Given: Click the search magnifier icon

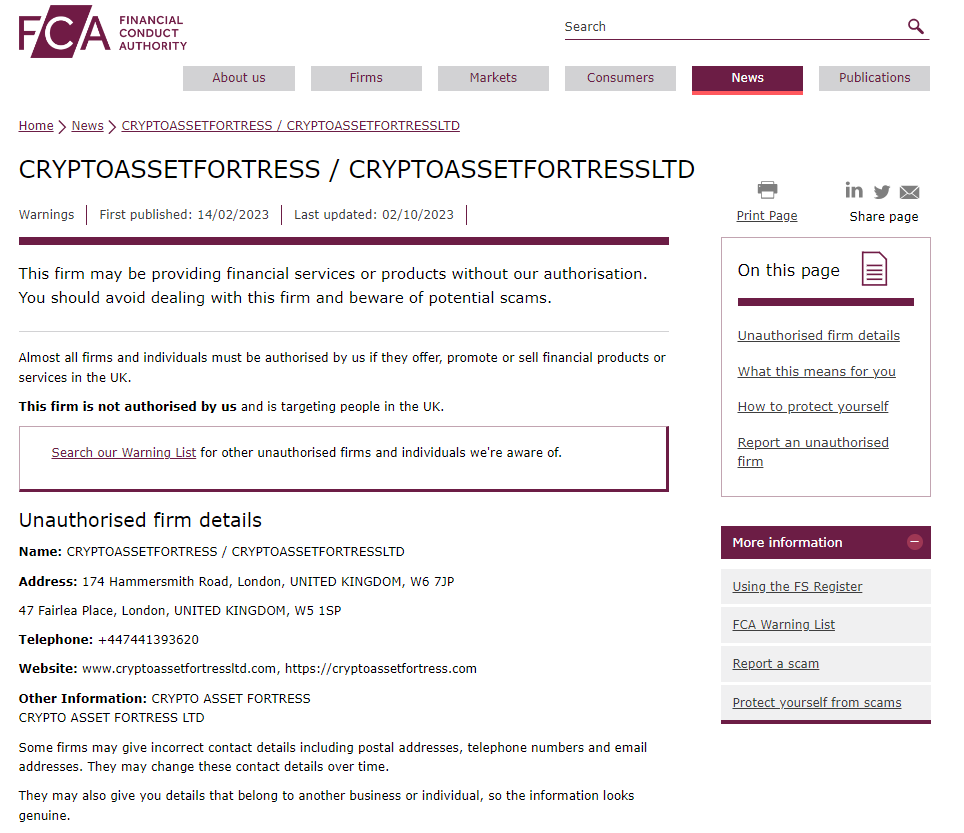Looking at the screenshot, I should click(x=915, y=27).
